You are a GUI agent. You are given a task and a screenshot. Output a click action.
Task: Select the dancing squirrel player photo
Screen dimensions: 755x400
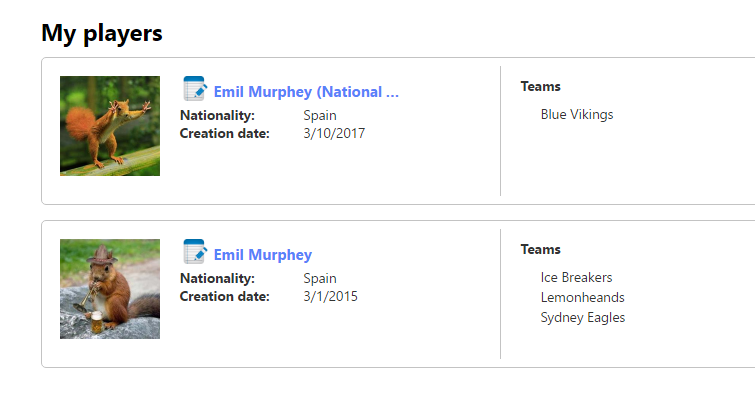(x=110, y=126)
